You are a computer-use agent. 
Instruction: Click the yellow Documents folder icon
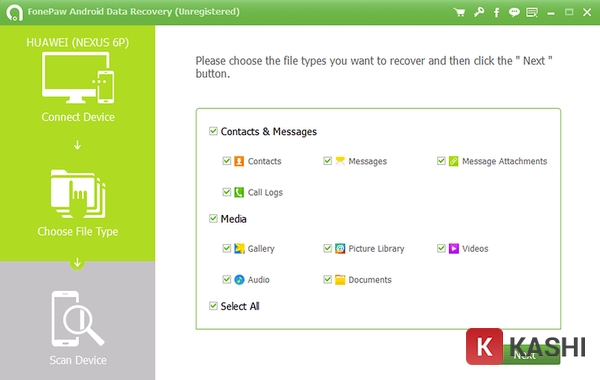click(340, 280)
